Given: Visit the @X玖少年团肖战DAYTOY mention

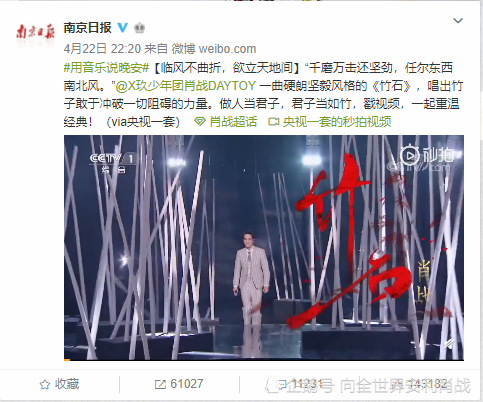Looking at the screenshot, I should [186, 86].
